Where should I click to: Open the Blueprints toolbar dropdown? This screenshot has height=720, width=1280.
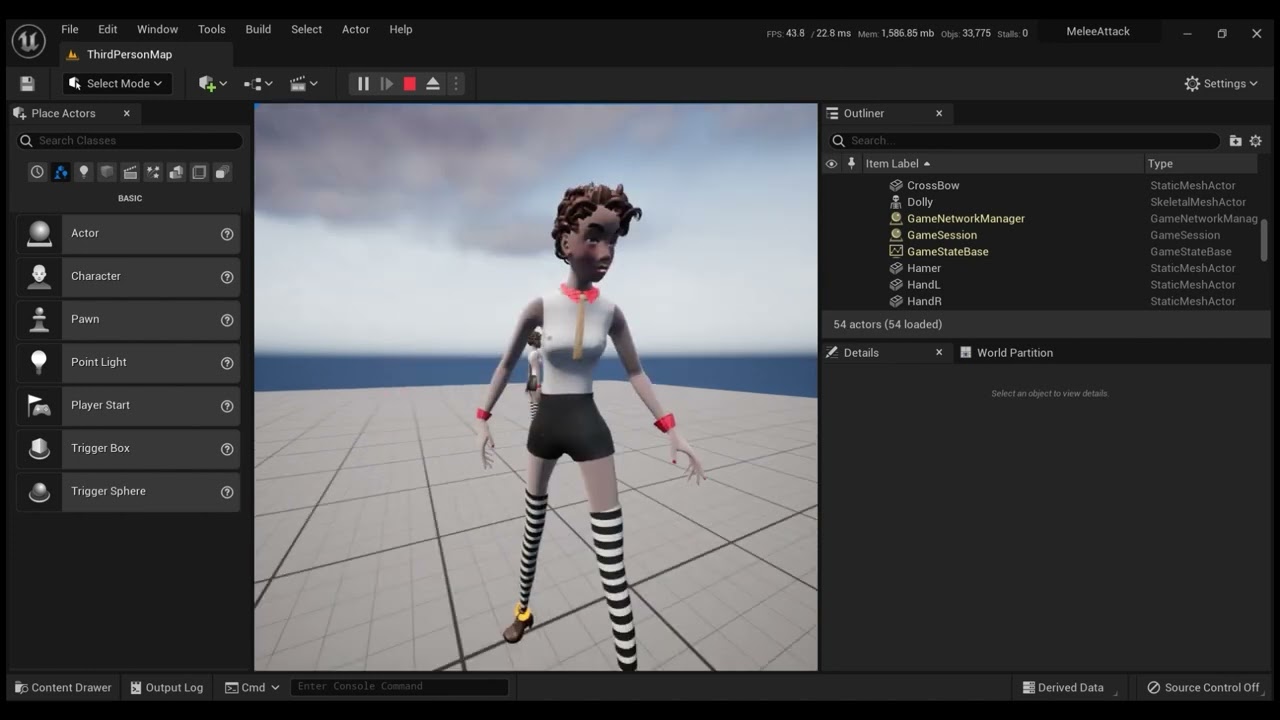coord(258,84)
